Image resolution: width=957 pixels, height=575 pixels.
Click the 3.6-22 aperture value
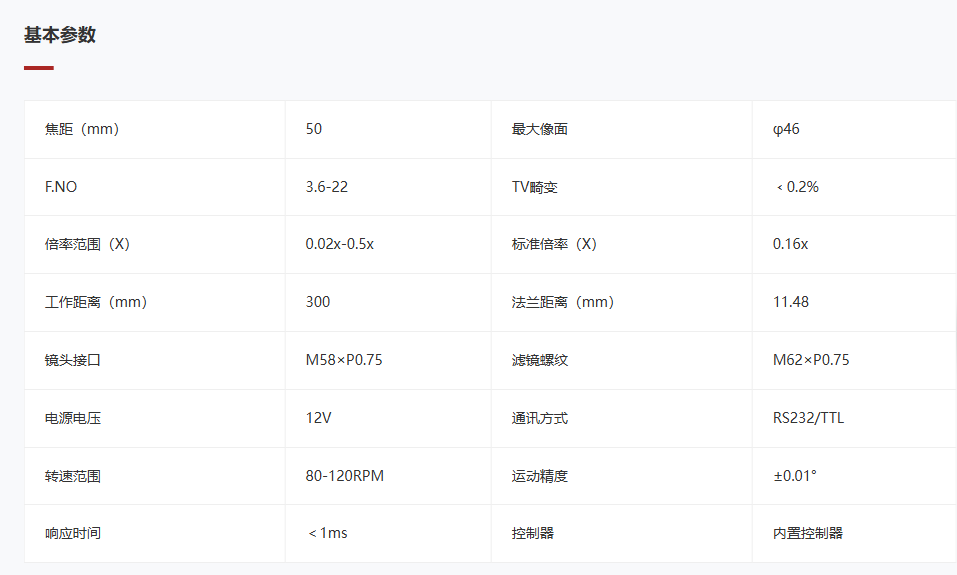(327, 187)
